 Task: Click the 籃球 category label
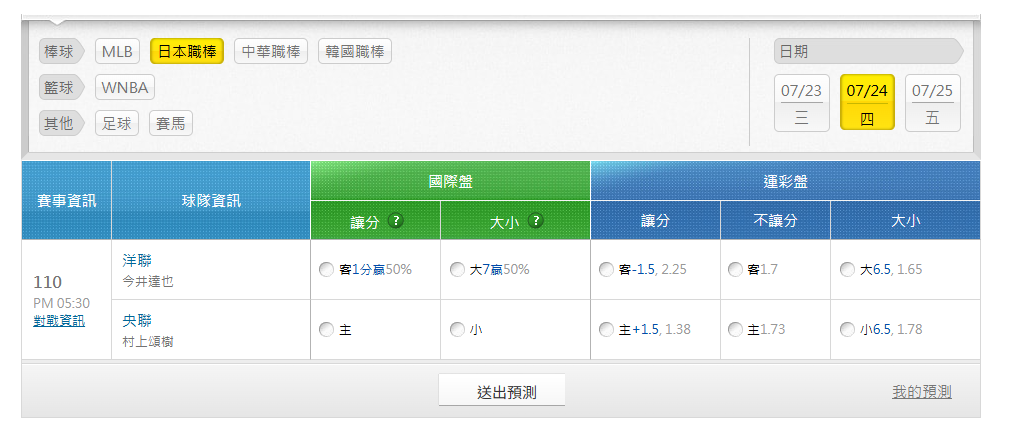coord(61,87)
